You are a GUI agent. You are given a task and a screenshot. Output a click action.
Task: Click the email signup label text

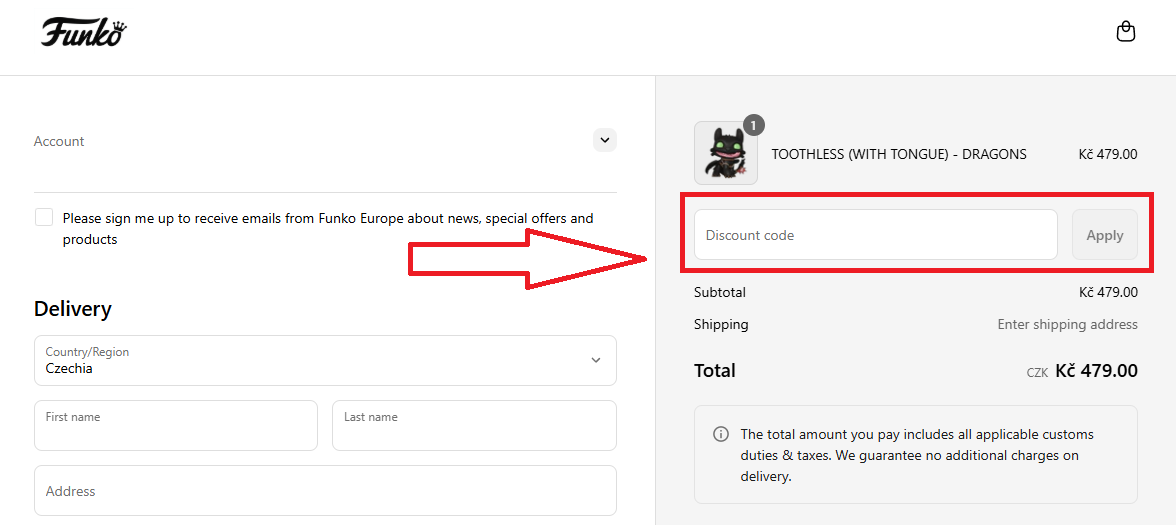[328, 229]
